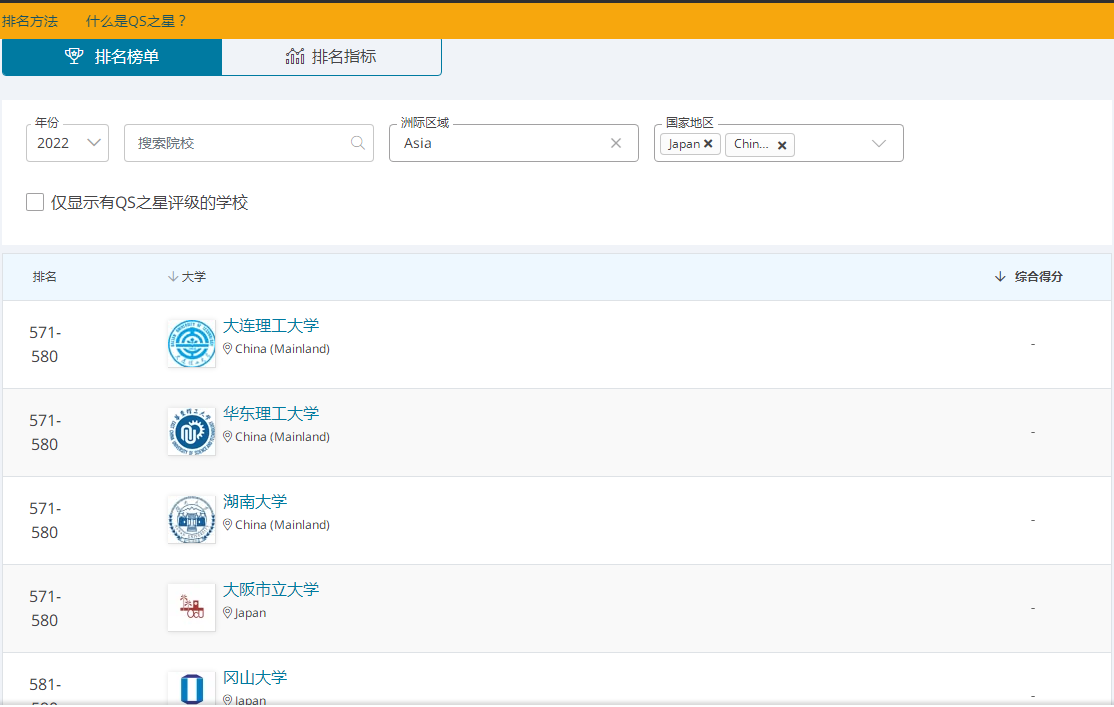Screen dimensions: 1114x707
Task: Sort by 大学 column header
Action: pos(187,276)
